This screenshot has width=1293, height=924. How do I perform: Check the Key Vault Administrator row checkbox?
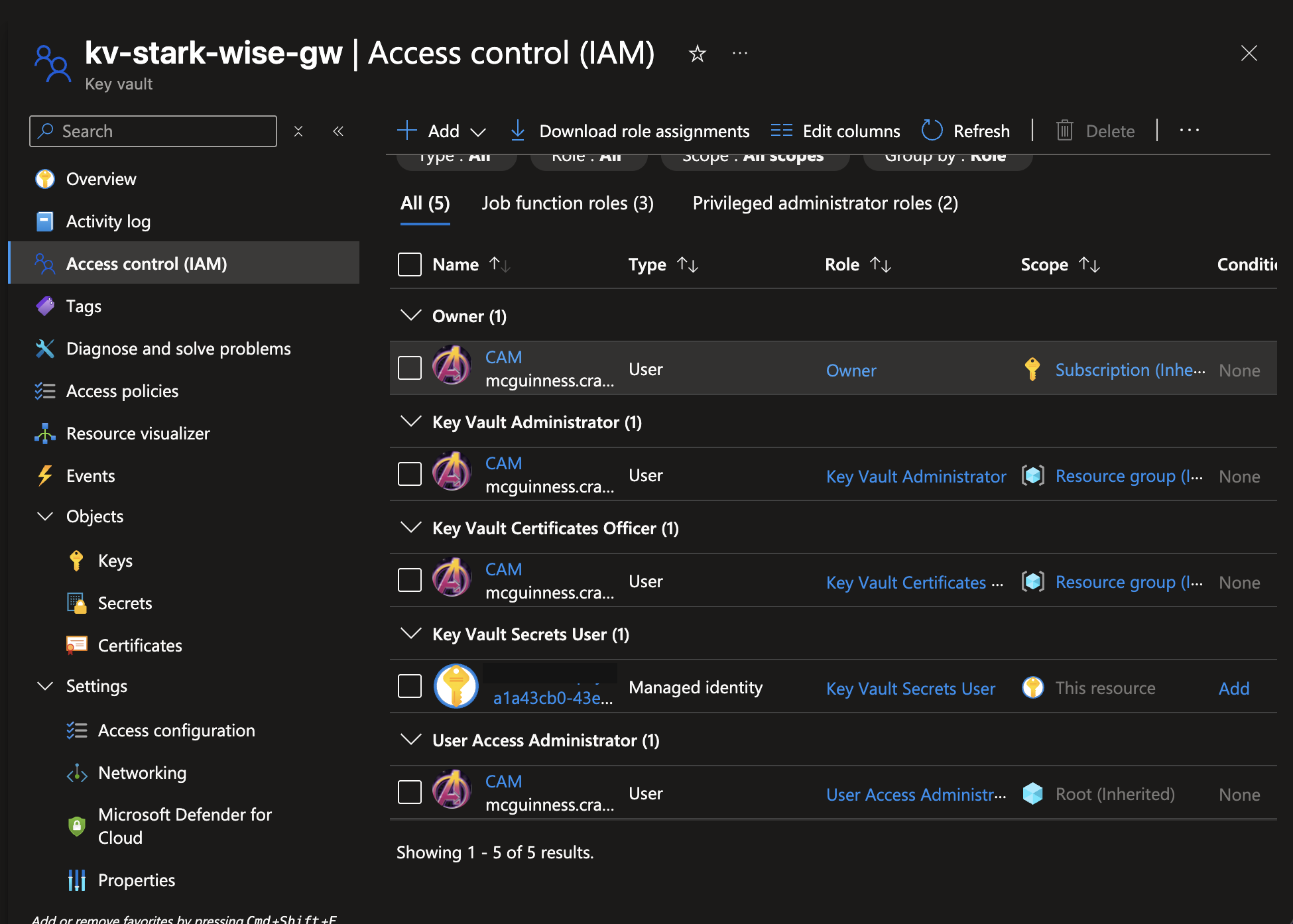[x=410, y=474]
